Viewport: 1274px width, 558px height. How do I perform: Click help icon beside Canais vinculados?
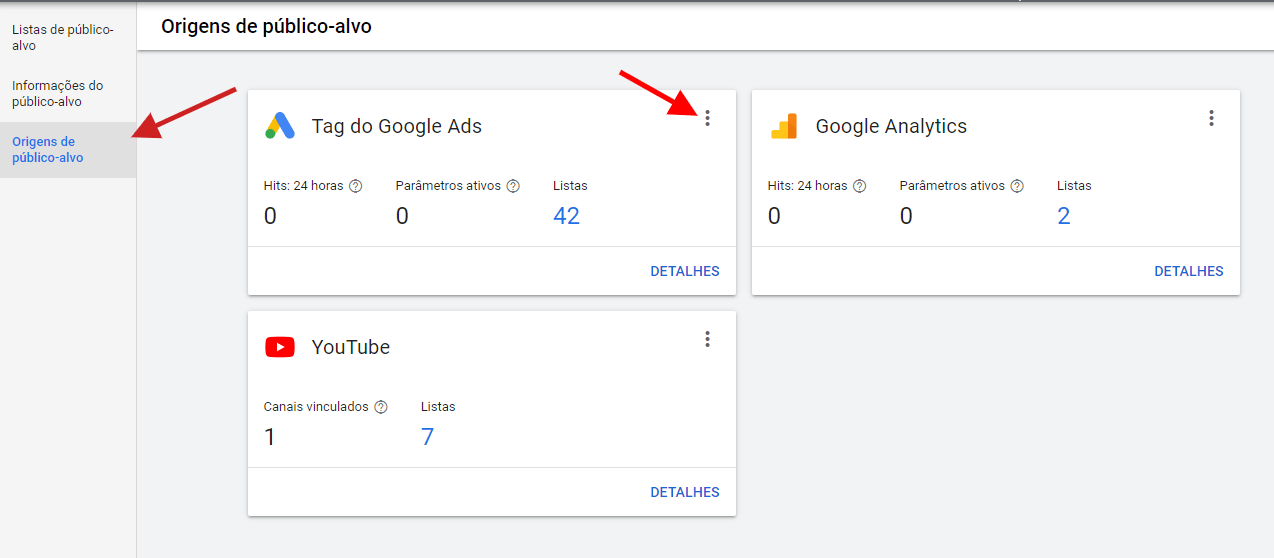380,407
